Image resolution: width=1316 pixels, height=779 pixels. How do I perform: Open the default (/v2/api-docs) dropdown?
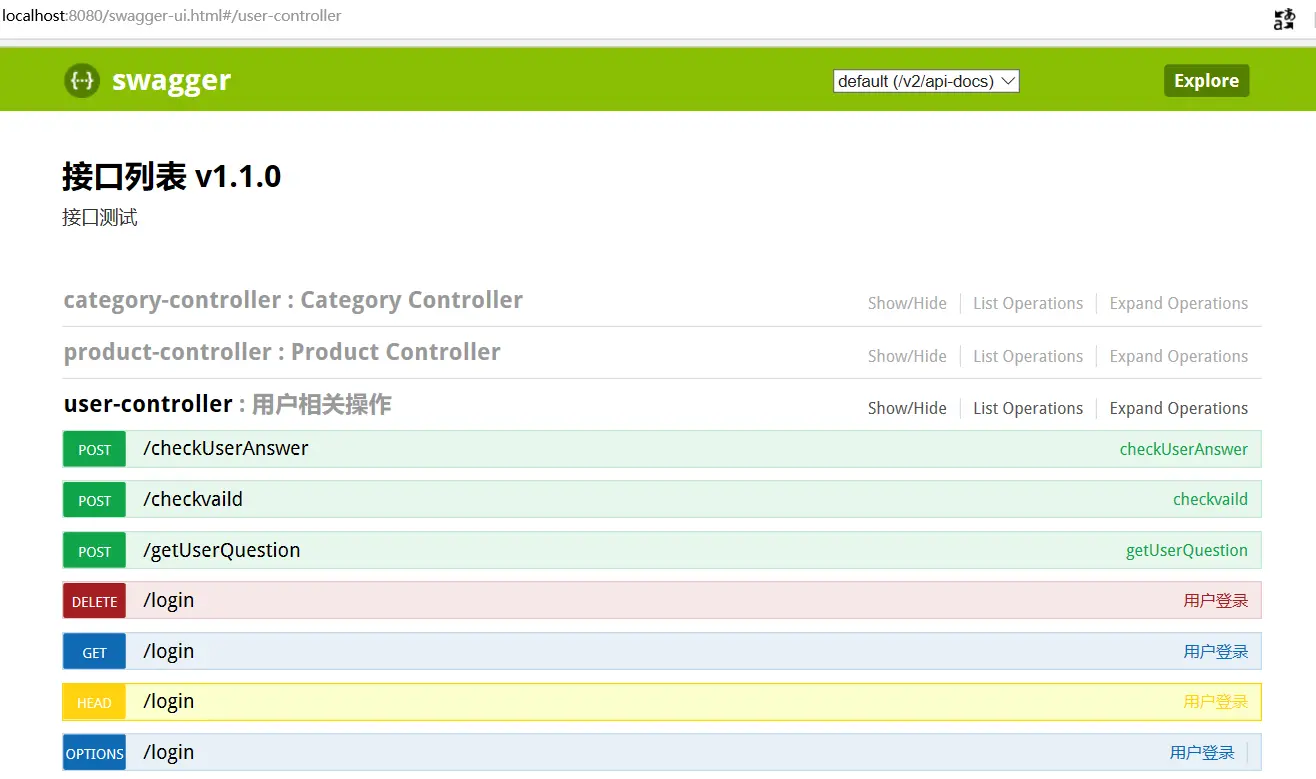click(926, 81)
